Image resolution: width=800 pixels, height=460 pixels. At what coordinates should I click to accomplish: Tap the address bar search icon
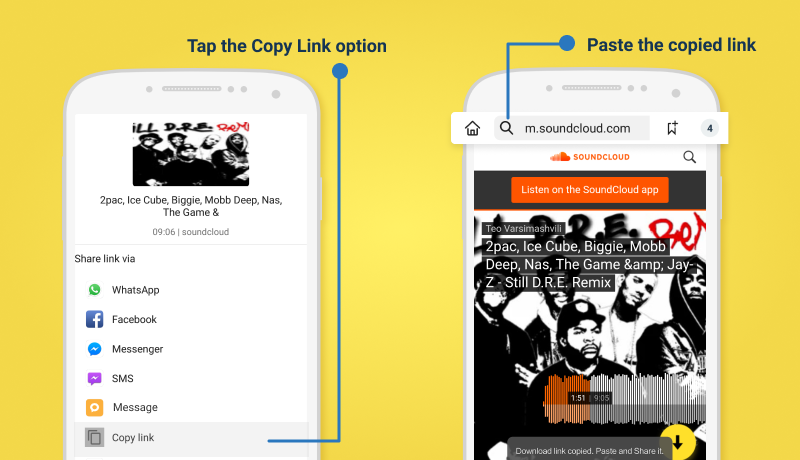(x=506, y=127)
